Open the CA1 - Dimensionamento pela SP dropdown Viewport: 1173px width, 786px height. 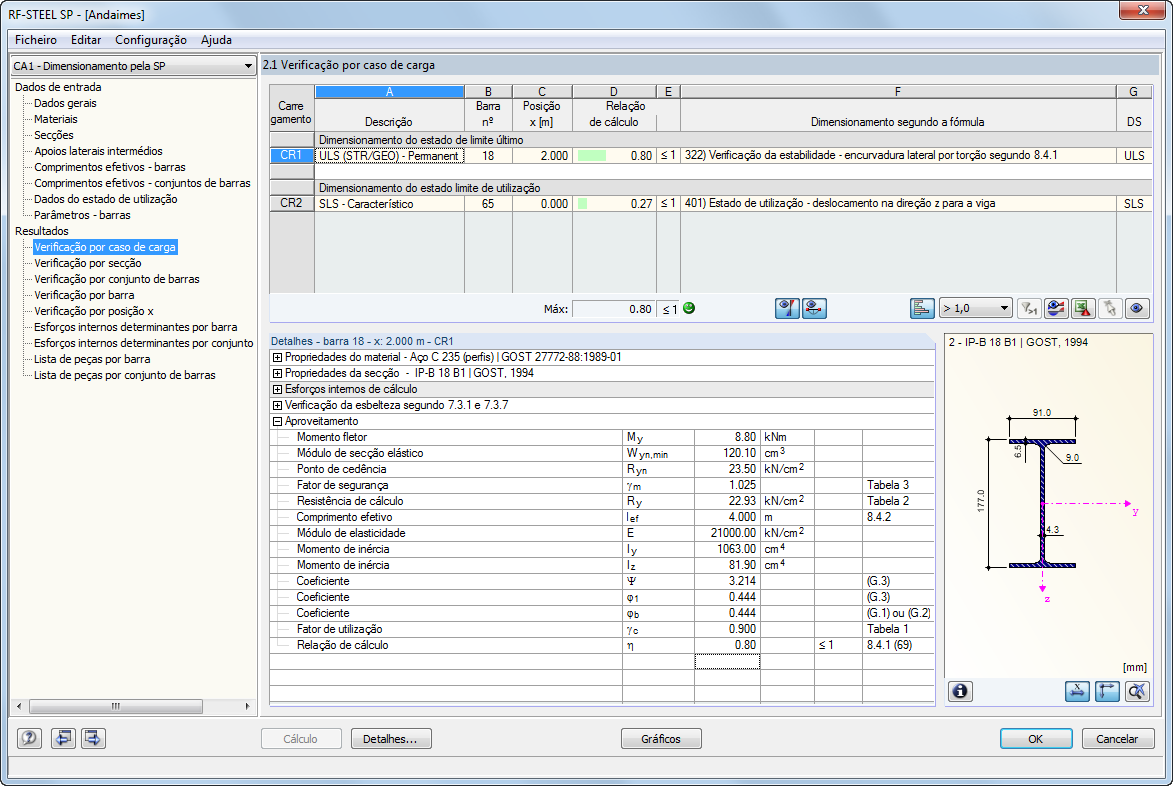133,66
